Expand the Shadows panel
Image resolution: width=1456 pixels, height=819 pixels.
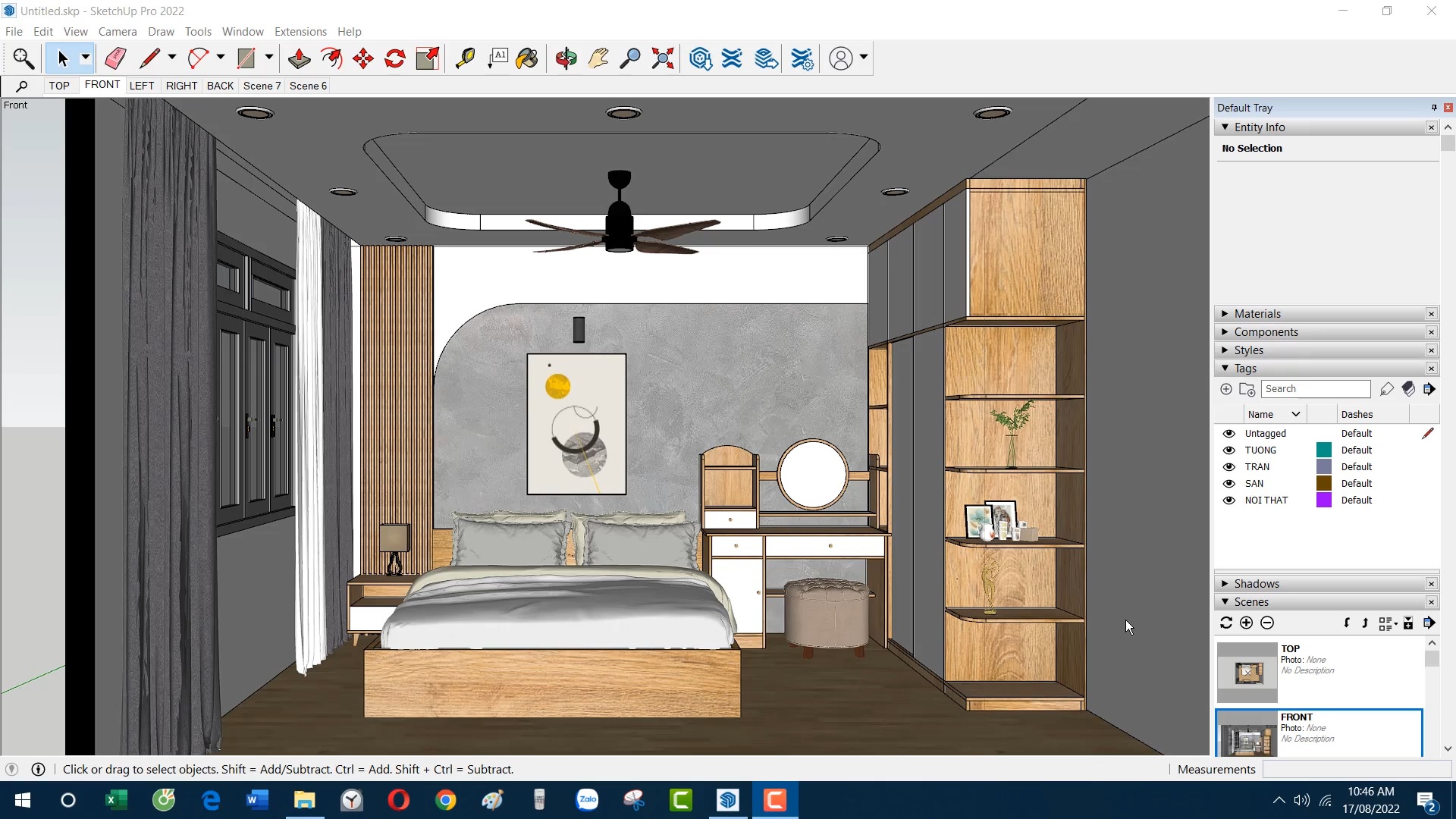(1225, 583)
